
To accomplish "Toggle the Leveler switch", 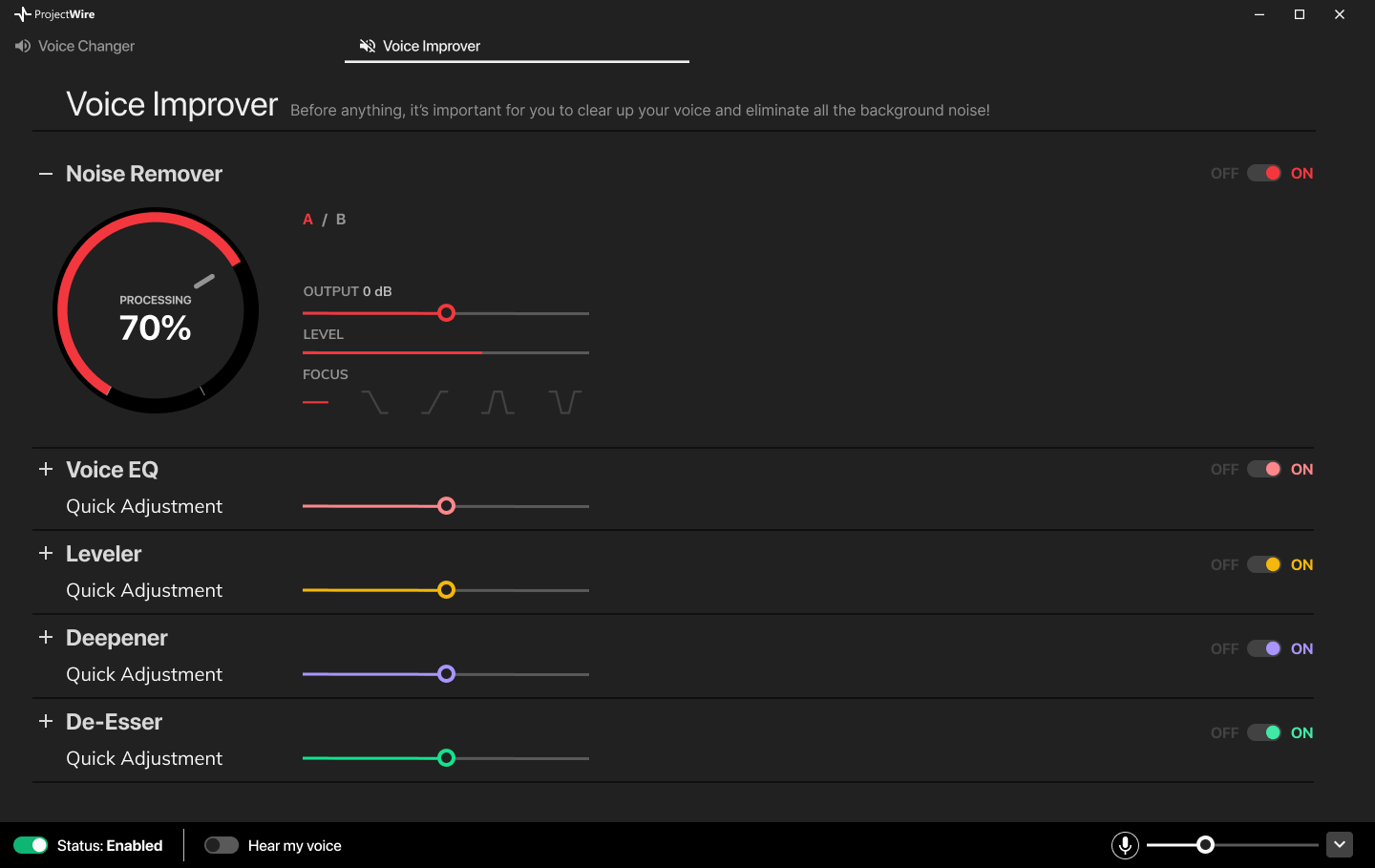I will coord(1264,564).
